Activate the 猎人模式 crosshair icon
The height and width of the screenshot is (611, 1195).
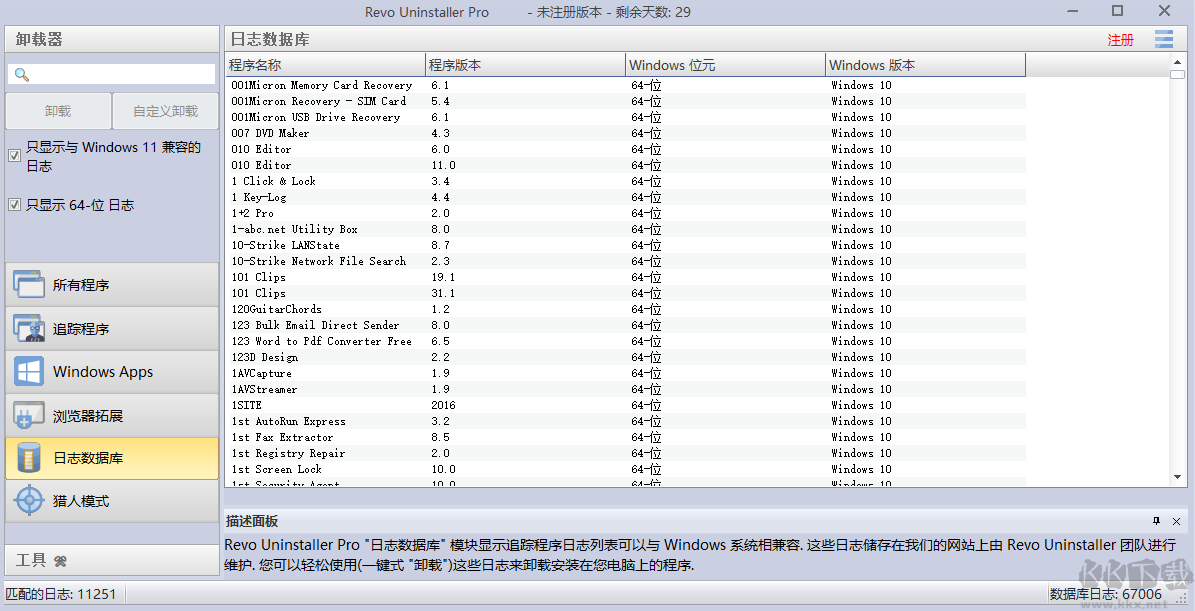pyautogui.click(x=29, y=501)
